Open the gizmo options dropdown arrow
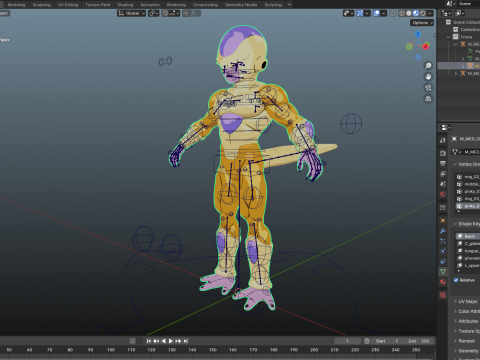This screenshot has height=360, width=480. click(x=367, y=13)
